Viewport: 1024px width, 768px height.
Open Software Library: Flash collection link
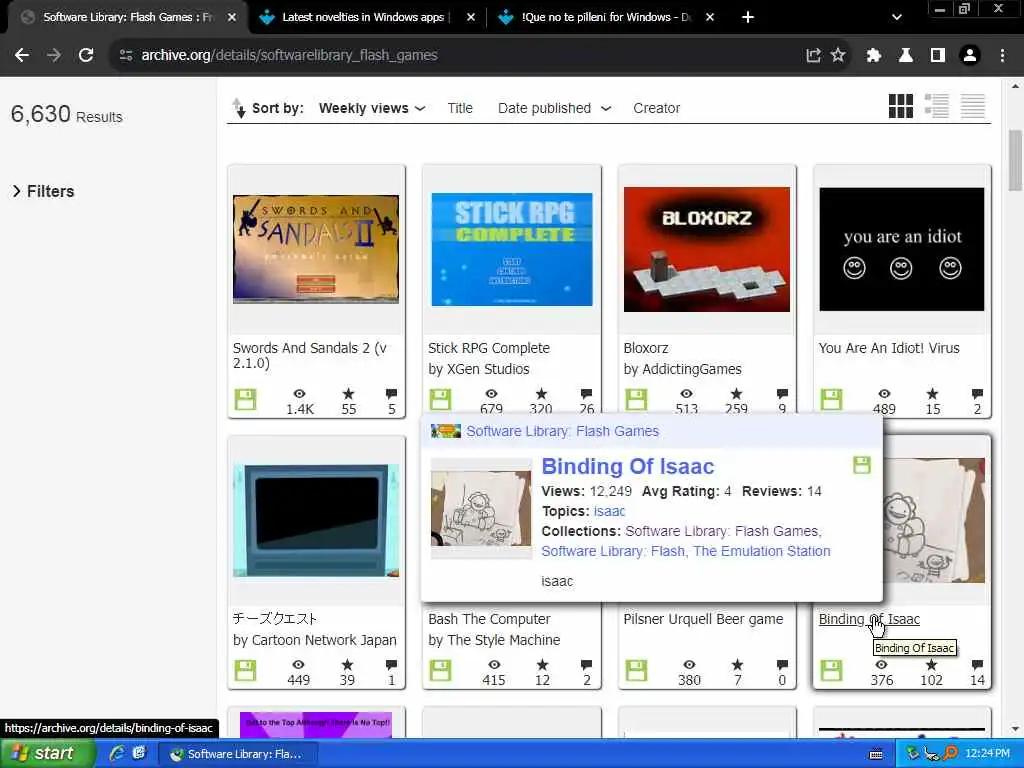point(613,551)
